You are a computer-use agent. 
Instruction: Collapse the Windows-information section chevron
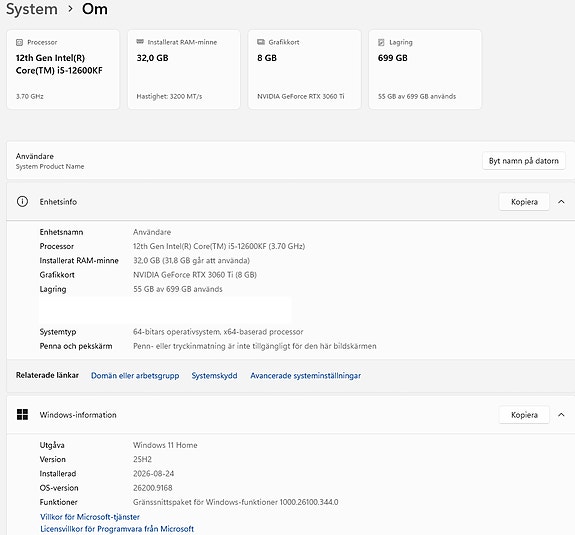561,415
